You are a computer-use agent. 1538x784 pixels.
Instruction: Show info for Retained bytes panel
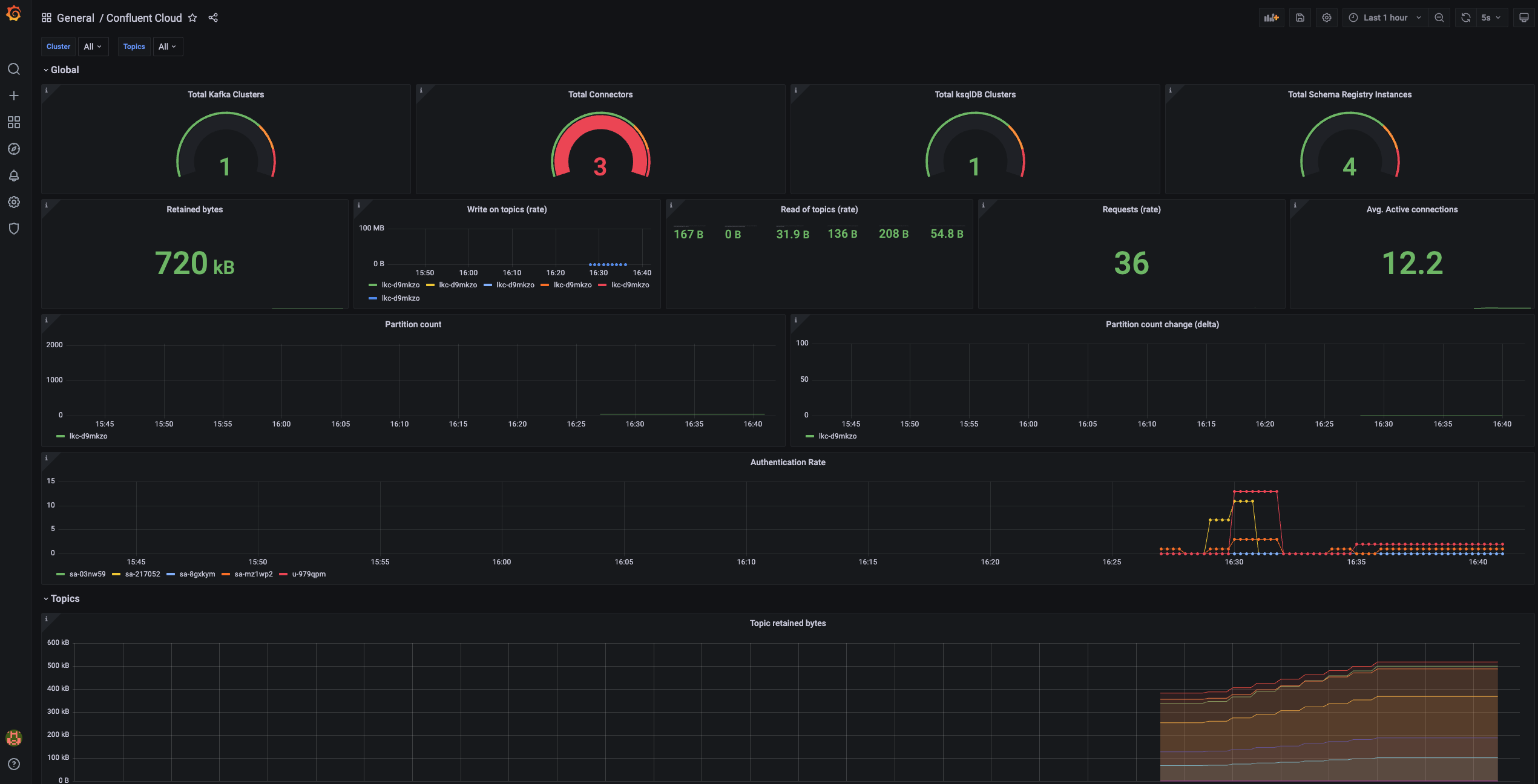coord(47,205)
